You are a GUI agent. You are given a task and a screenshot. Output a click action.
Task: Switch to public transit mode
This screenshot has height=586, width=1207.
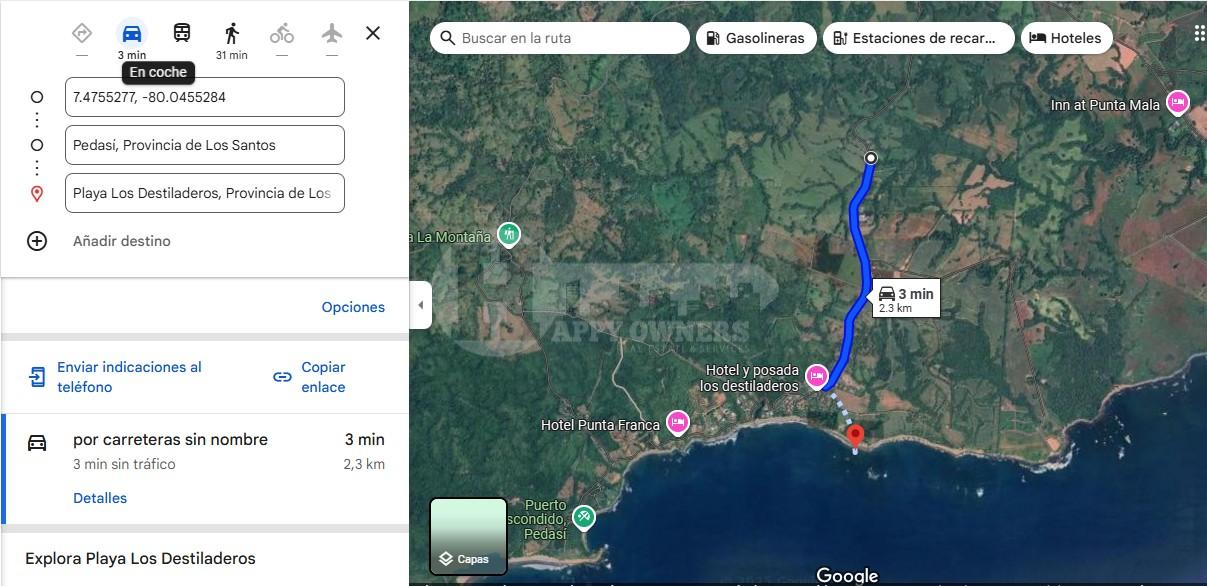tap(182, 33)
